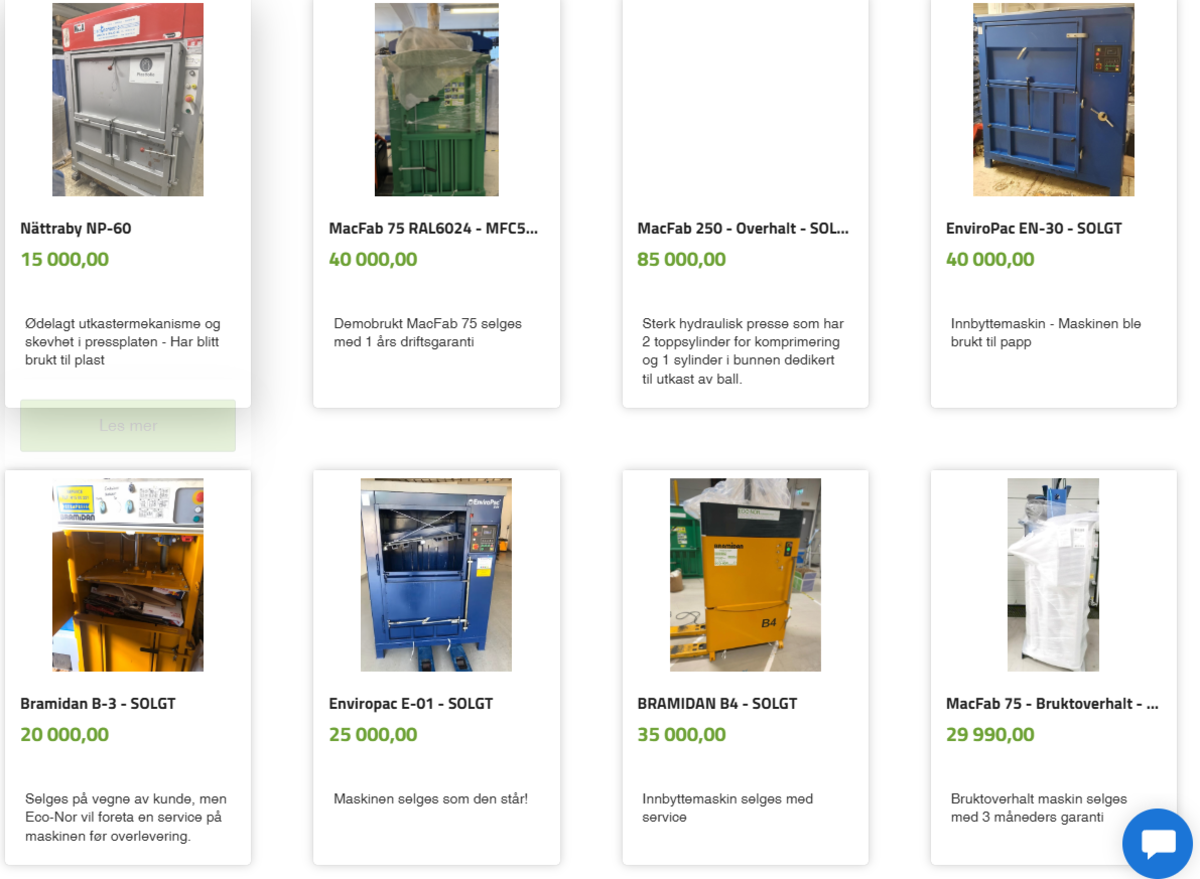Select the BRAMIDAN B4 - SOLGT title
The height and width of the screenshot is (879, 1200).
(x=717, y=703)
